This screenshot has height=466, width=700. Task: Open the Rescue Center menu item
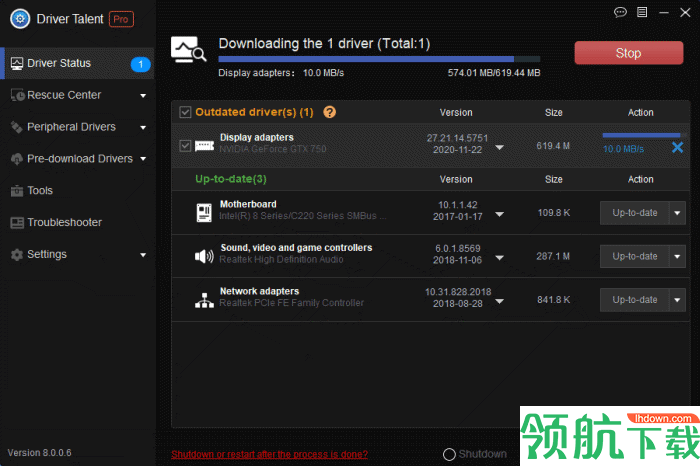coord(78,95)
